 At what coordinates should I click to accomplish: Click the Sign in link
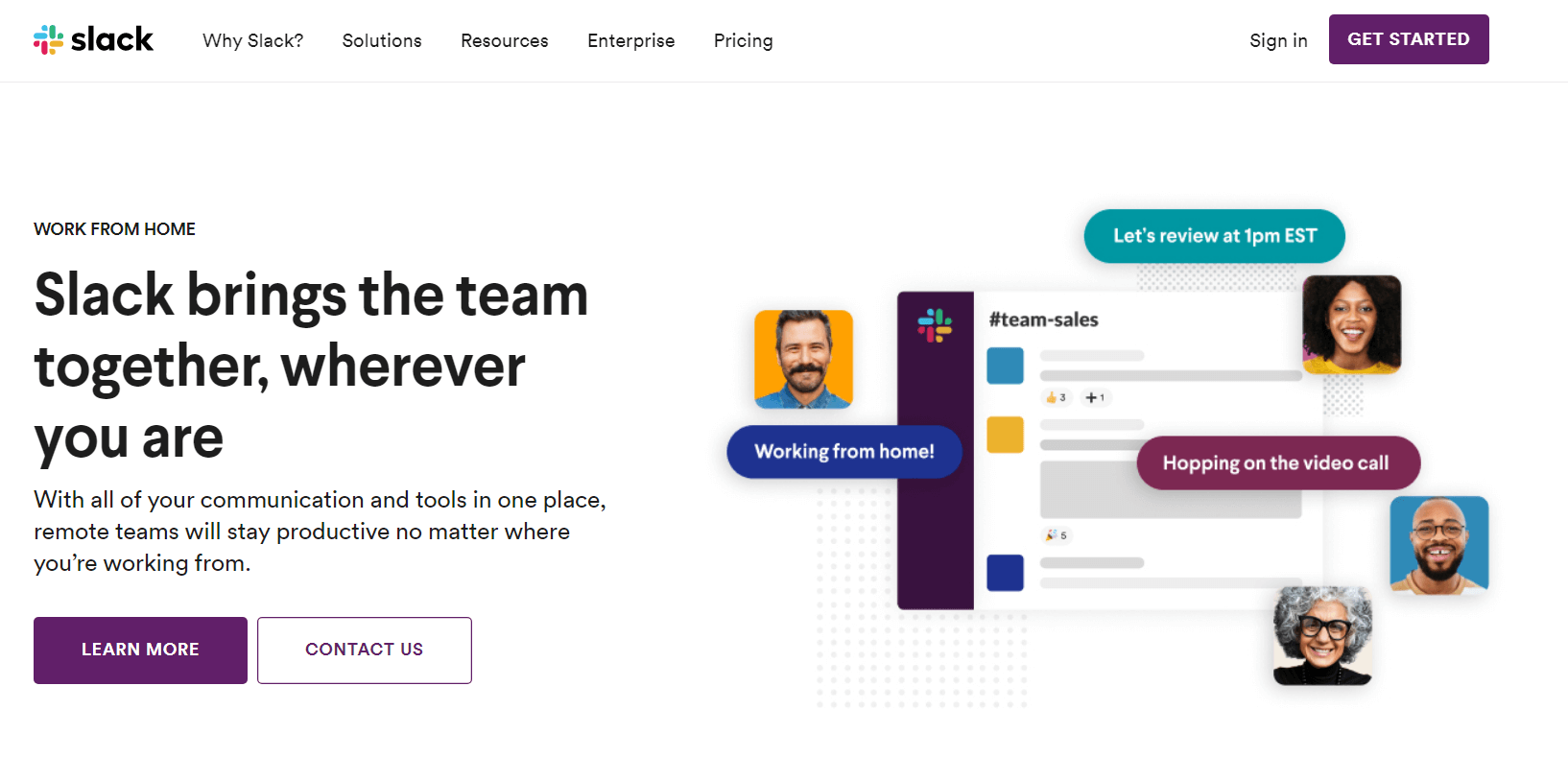(x=1278, y=40)
